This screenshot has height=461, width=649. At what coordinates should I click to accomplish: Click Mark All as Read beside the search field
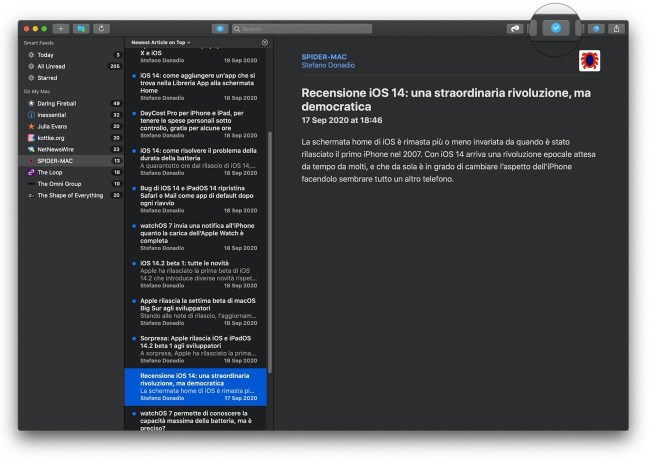tap(220, 29)
